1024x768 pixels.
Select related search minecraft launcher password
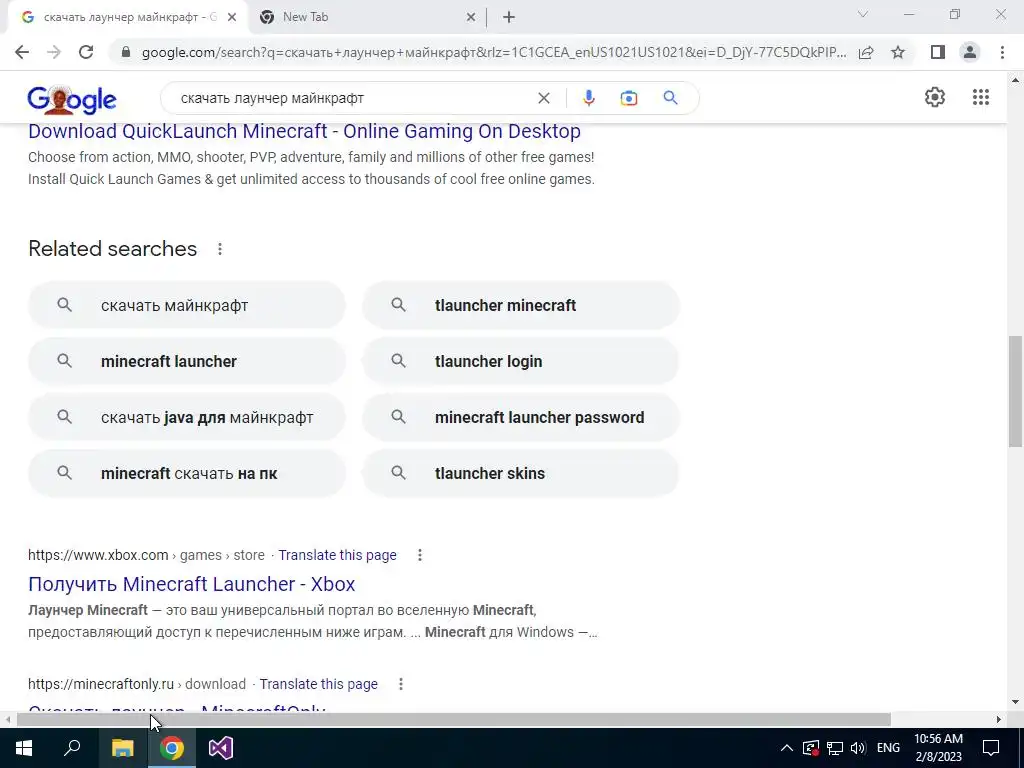[x=521, y=417]
